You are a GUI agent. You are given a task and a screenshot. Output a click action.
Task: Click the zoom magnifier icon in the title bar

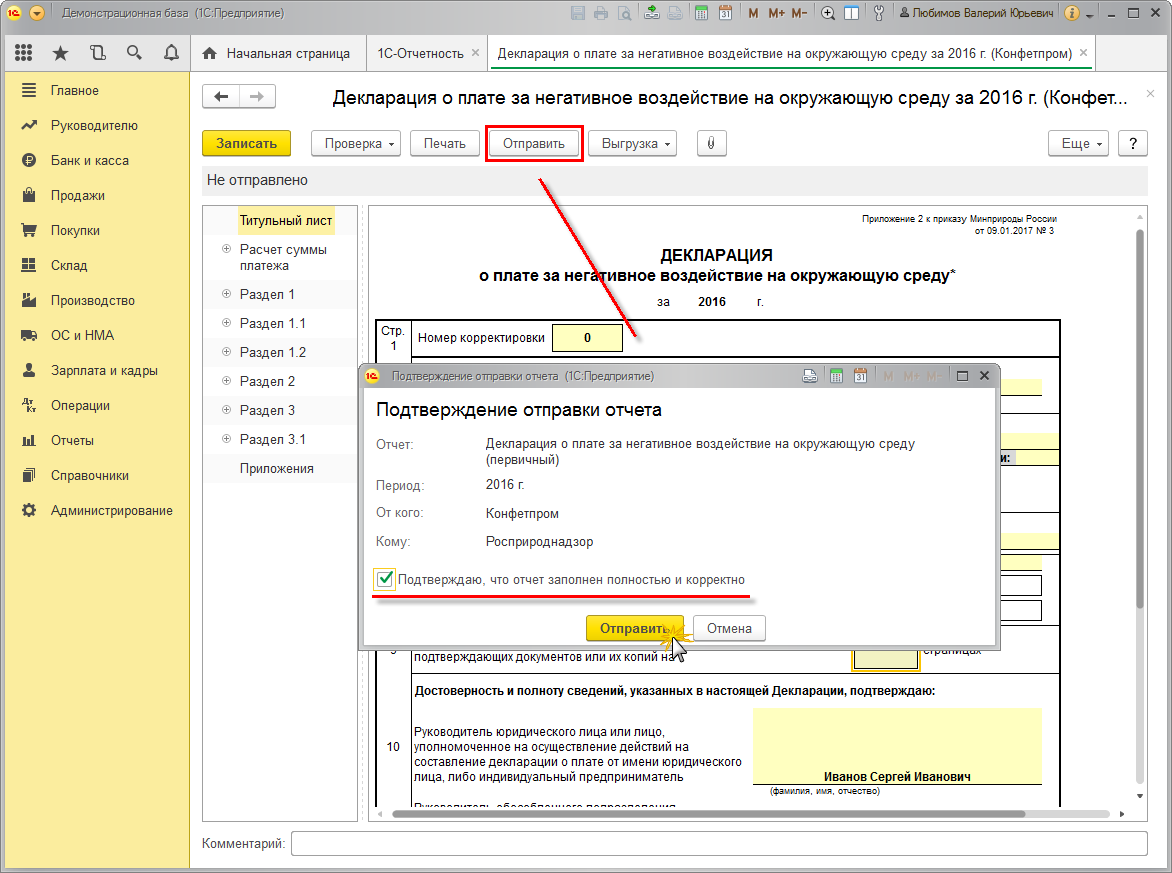point(828,14)
